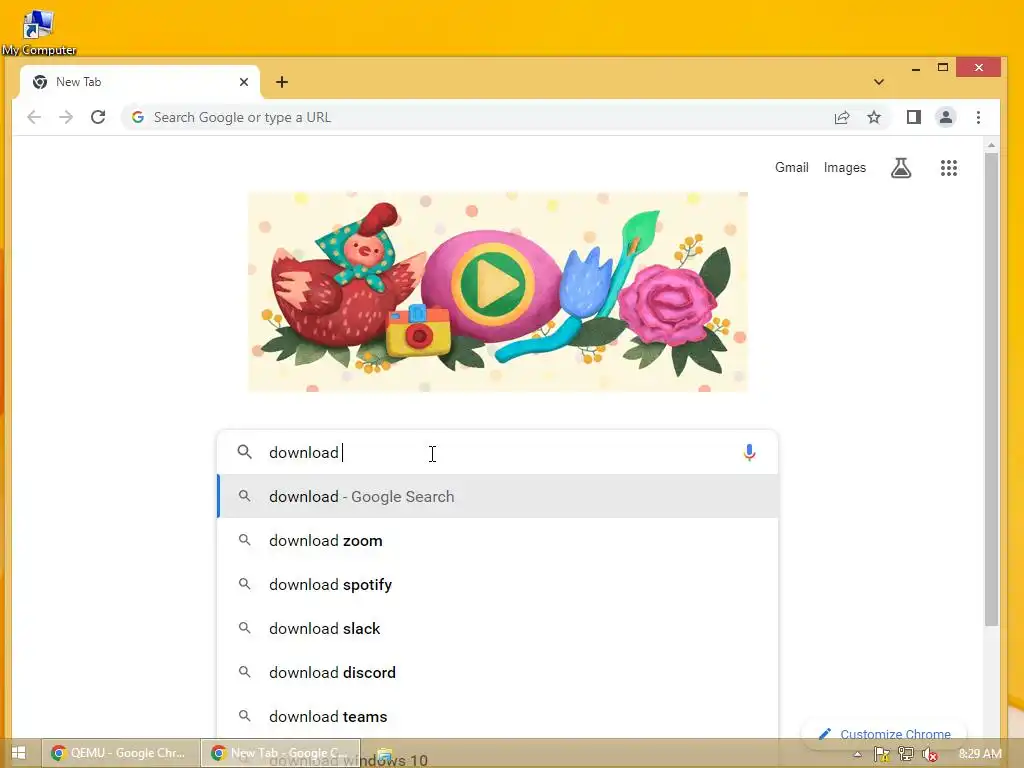This screenshot has height=768, width=1024.
Task: Click the network tray icon
Action: coord(905,754)
